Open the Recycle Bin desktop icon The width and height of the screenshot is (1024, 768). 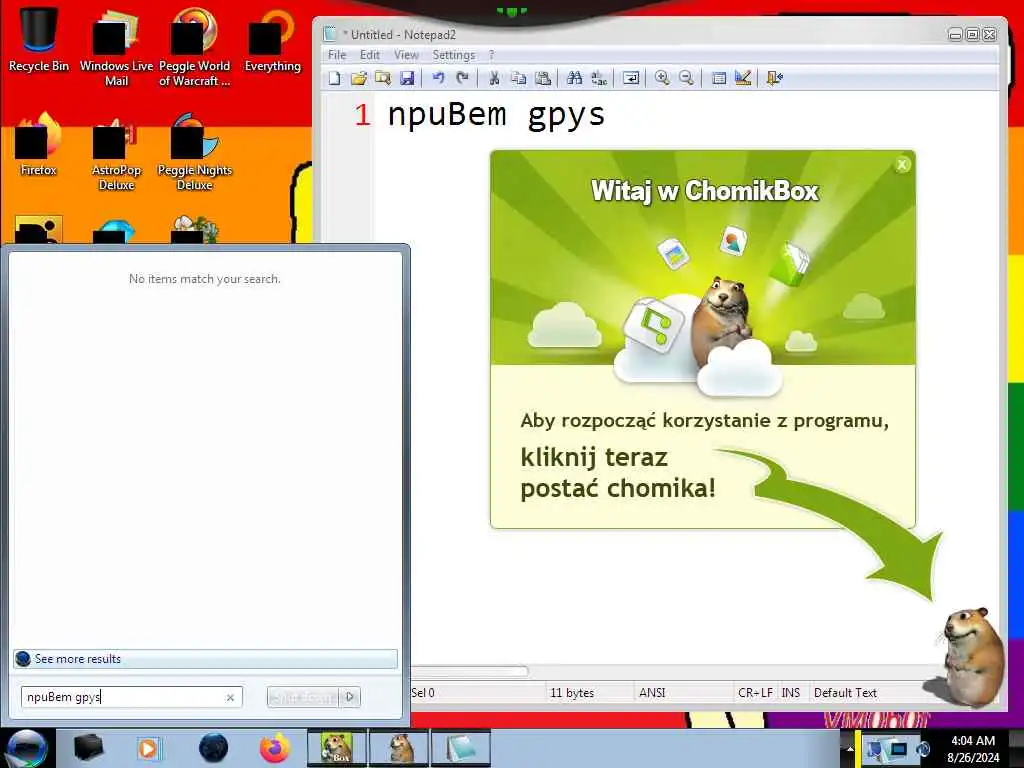coord(39,40)
